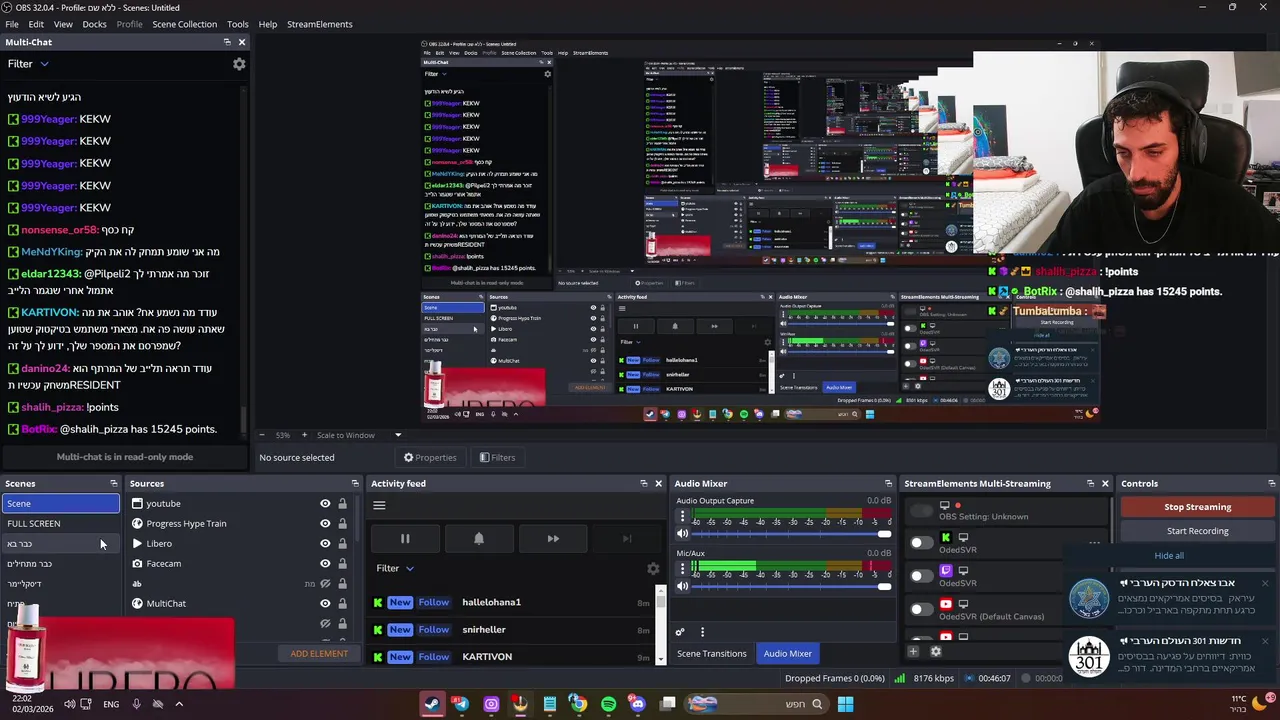Lock the Facecam source
The height and width of the screenshot is (720, 1280).
(342, 564)
